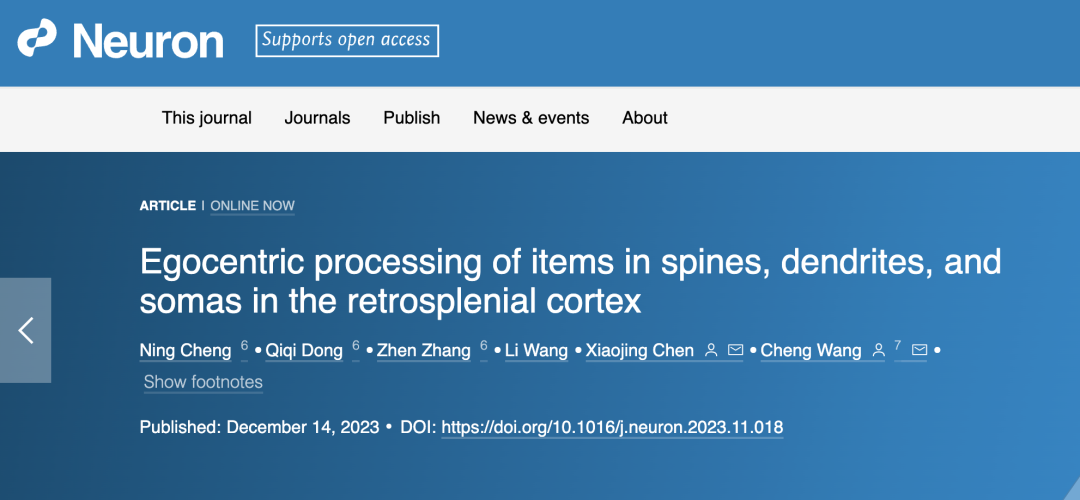Click the Neuron journal logo
Image resolution: width=1080 pixels, height=500 pixels.
pyautogui.click(x=120, y=41)
